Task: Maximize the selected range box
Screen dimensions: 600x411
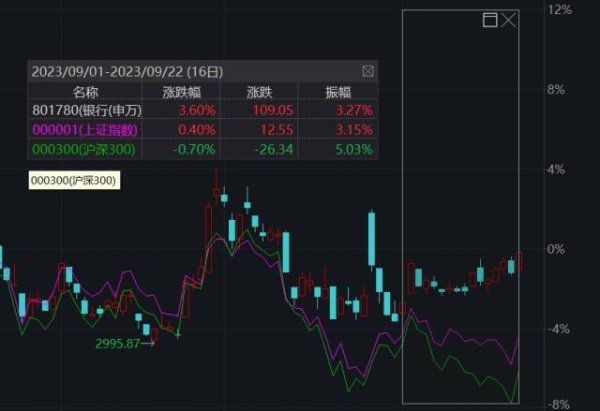Action: tap(490, 20)
